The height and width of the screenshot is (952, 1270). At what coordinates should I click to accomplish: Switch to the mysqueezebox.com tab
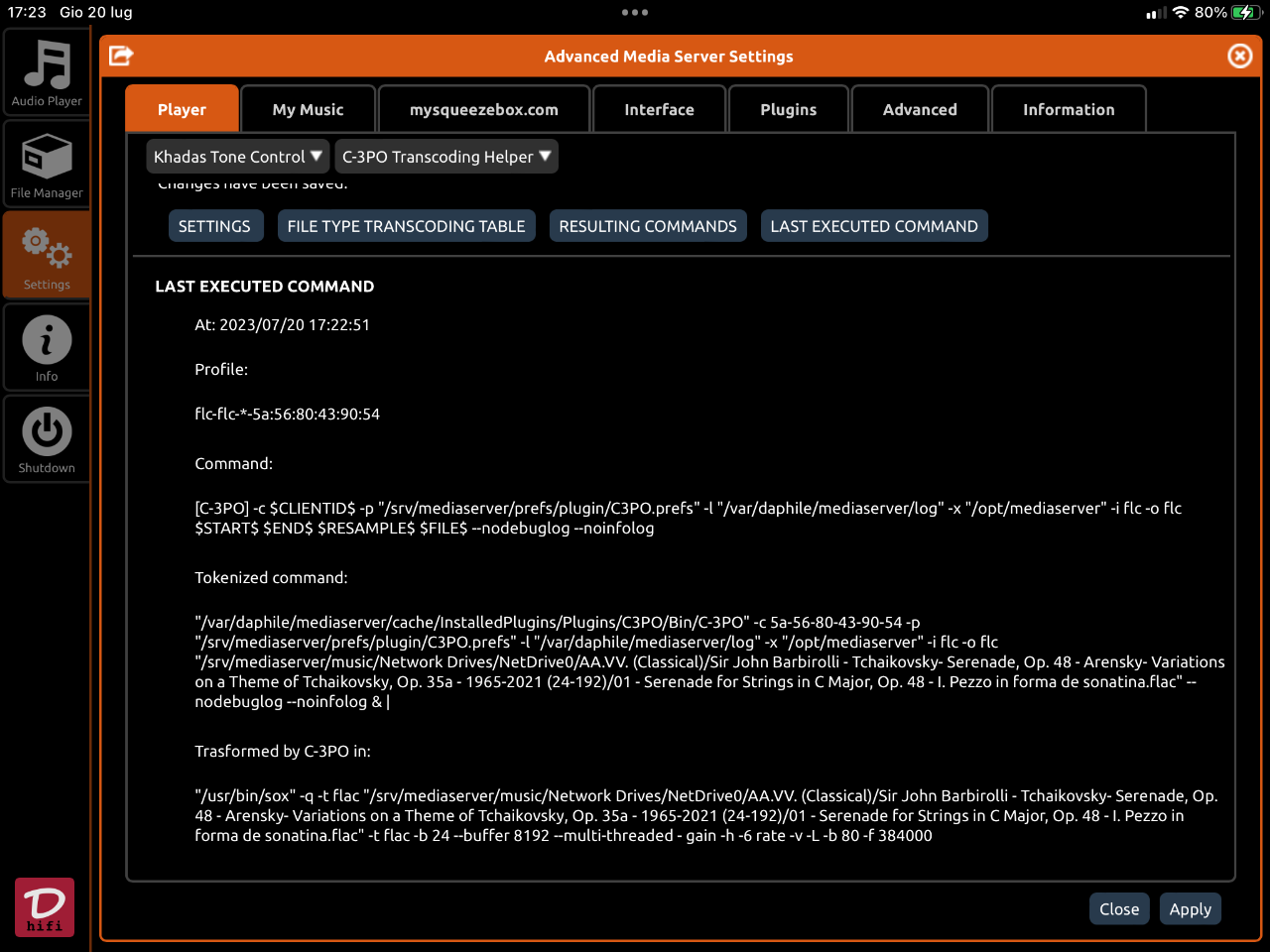click(484, 109)
